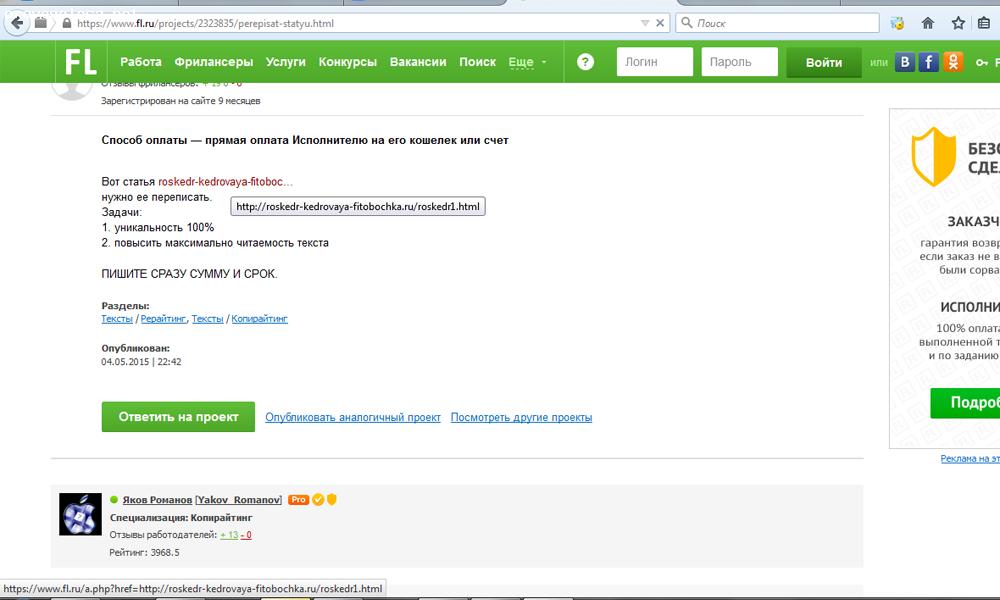Sign in with Odnoklassniki icon
Viewport: 1000px width, 600px height.
(x=953, y=62)
